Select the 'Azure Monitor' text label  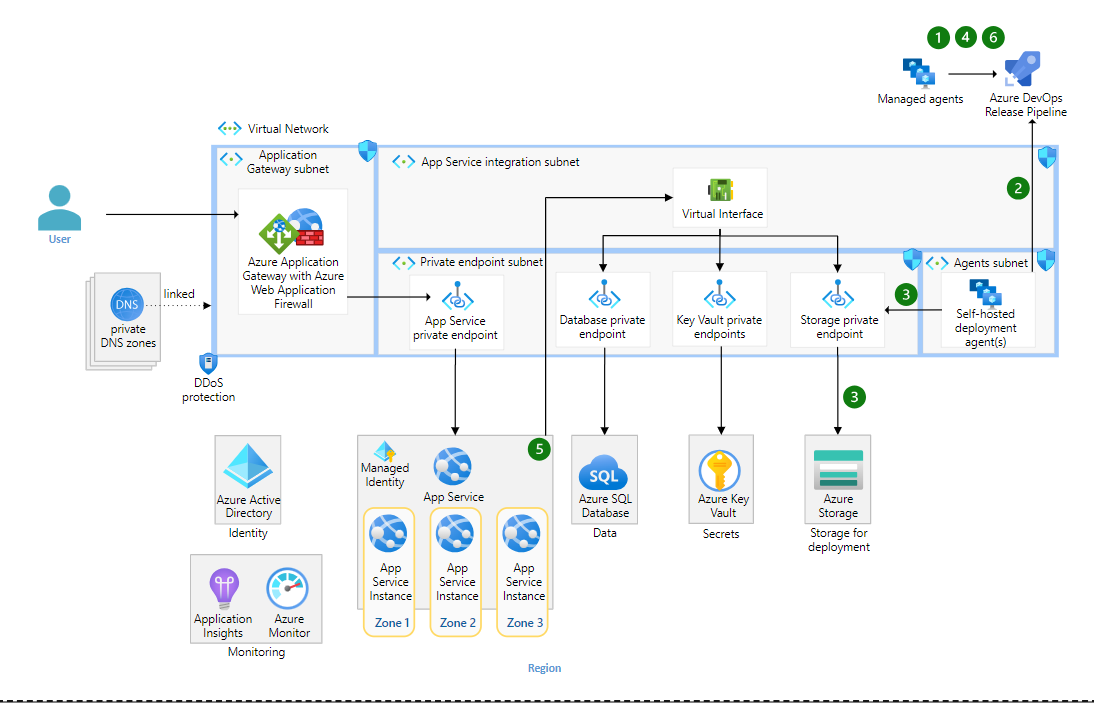click(289, 626)
